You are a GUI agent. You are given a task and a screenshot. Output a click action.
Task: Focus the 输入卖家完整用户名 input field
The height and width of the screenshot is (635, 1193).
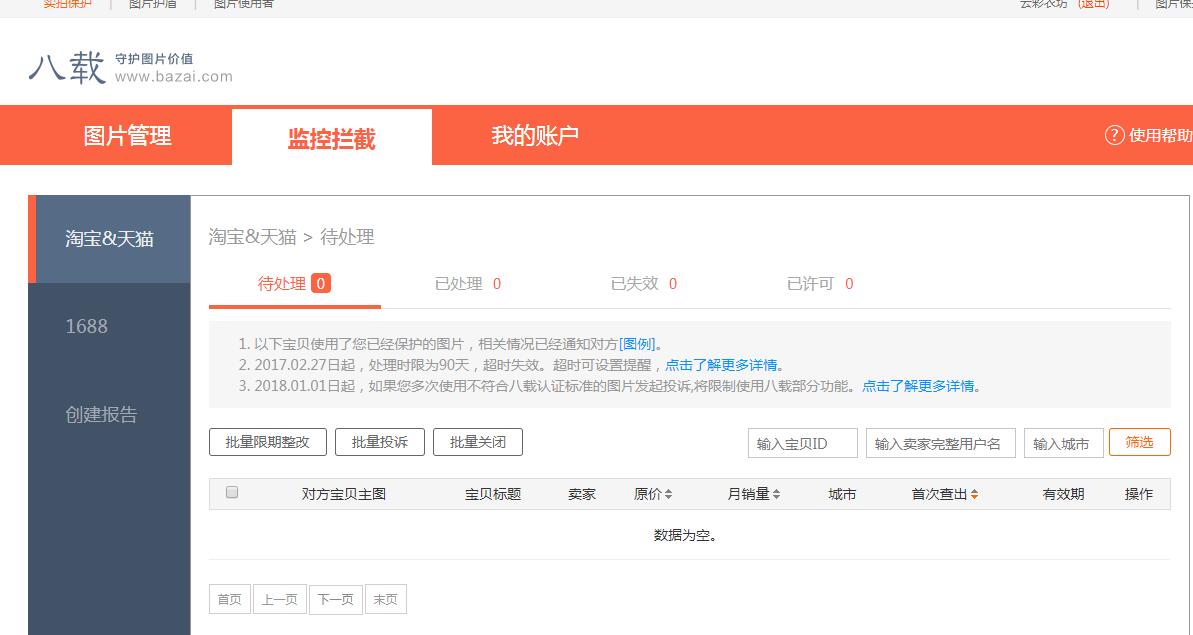[x=940, y=443]
